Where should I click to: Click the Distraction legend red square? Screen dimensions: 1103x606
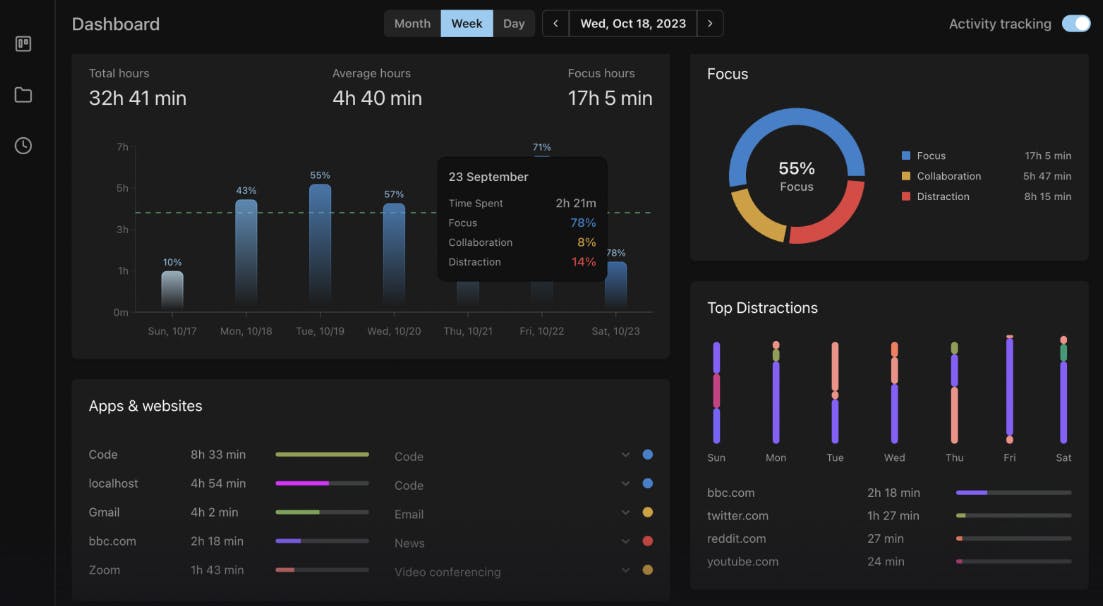click(906, 196)
